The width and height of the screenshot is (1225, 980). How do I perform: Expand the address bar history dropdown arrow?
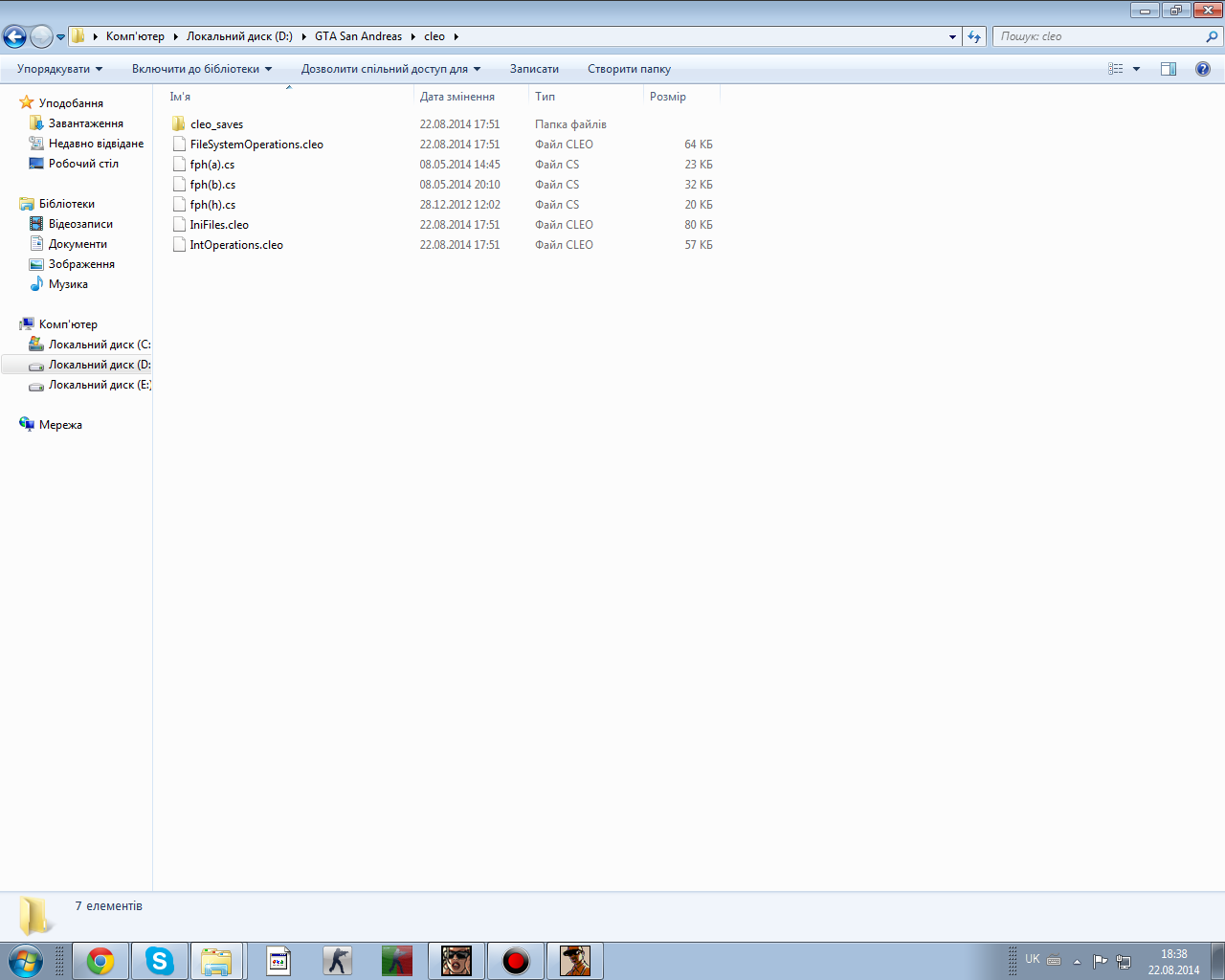(952, 36)
